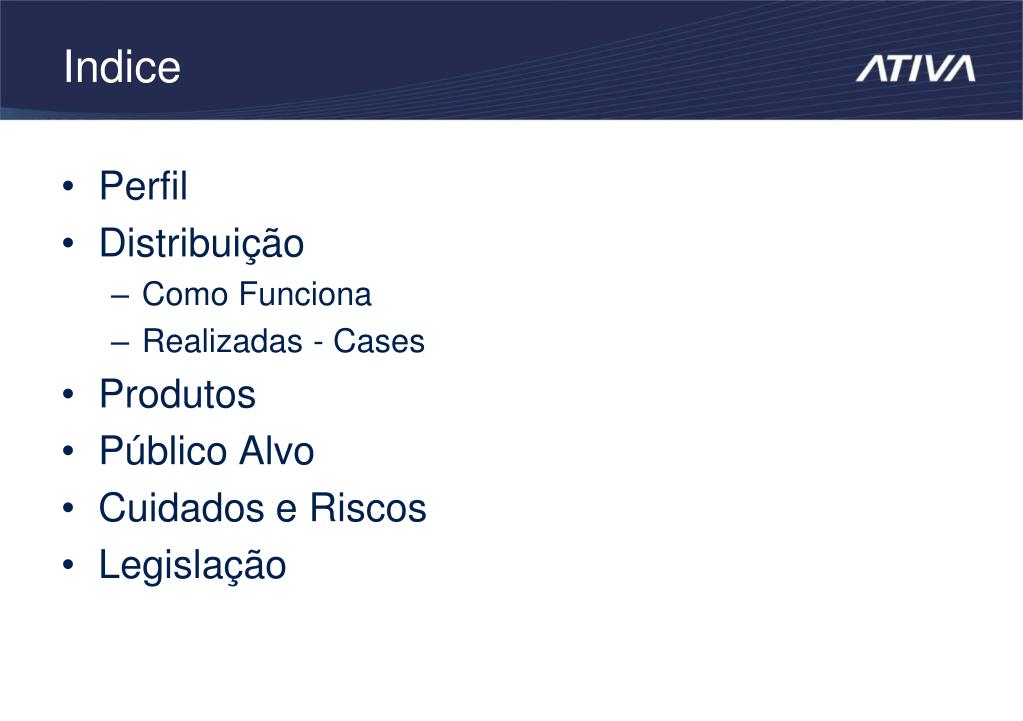1023x721 pixels.
Task: Select the Indice slide title
Action: pyautogui.click(x=122, y=67)
